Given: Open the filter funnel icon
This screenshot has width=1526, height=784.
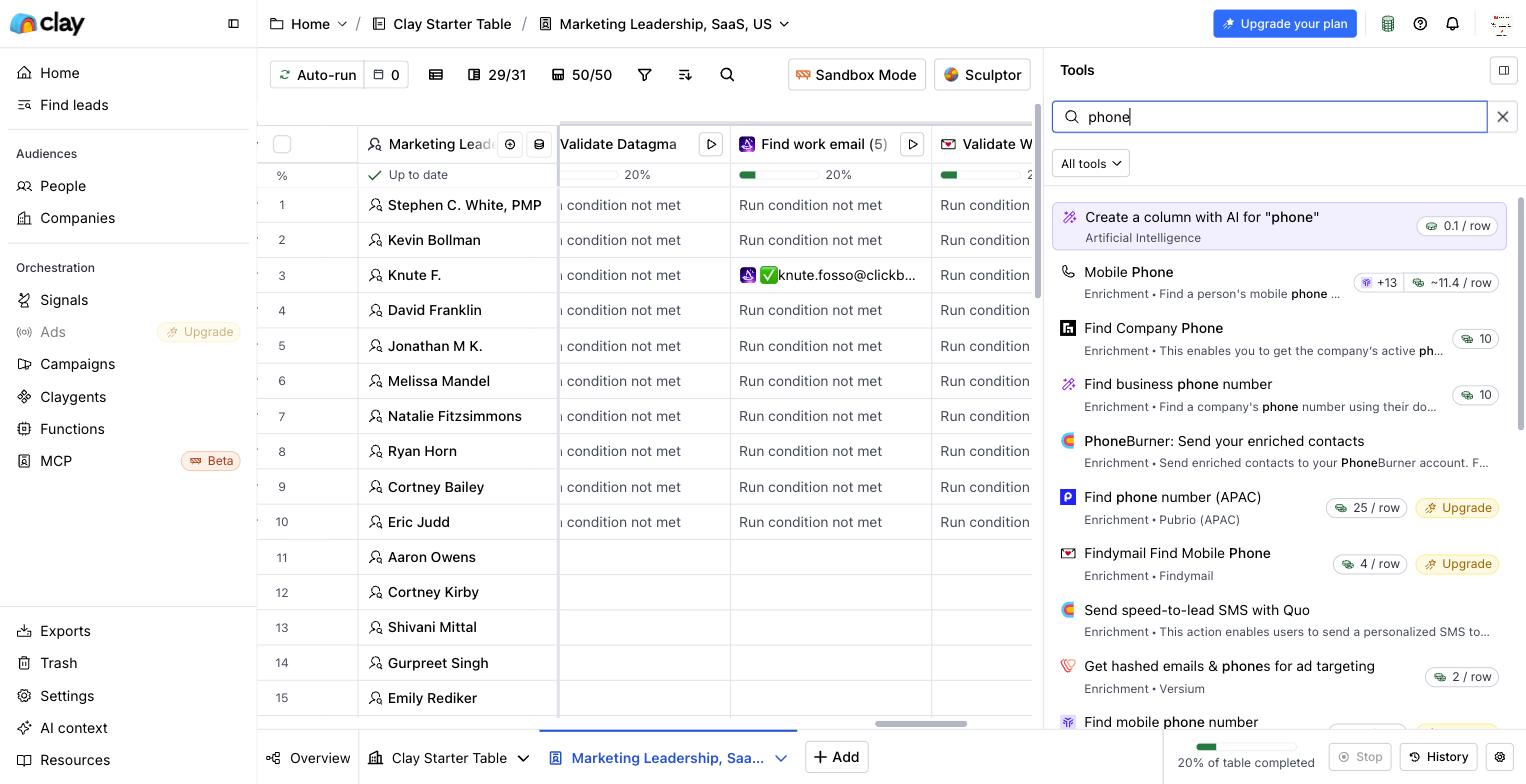Looking at the screenshot, I should coord(645,74).
